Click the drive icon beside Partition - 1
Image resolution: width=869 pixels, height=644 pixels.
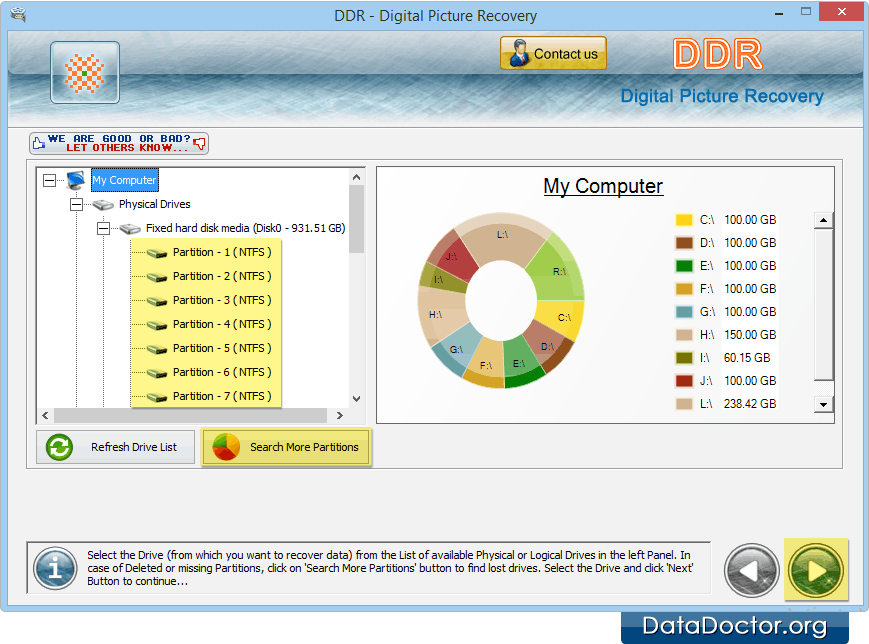157,253
